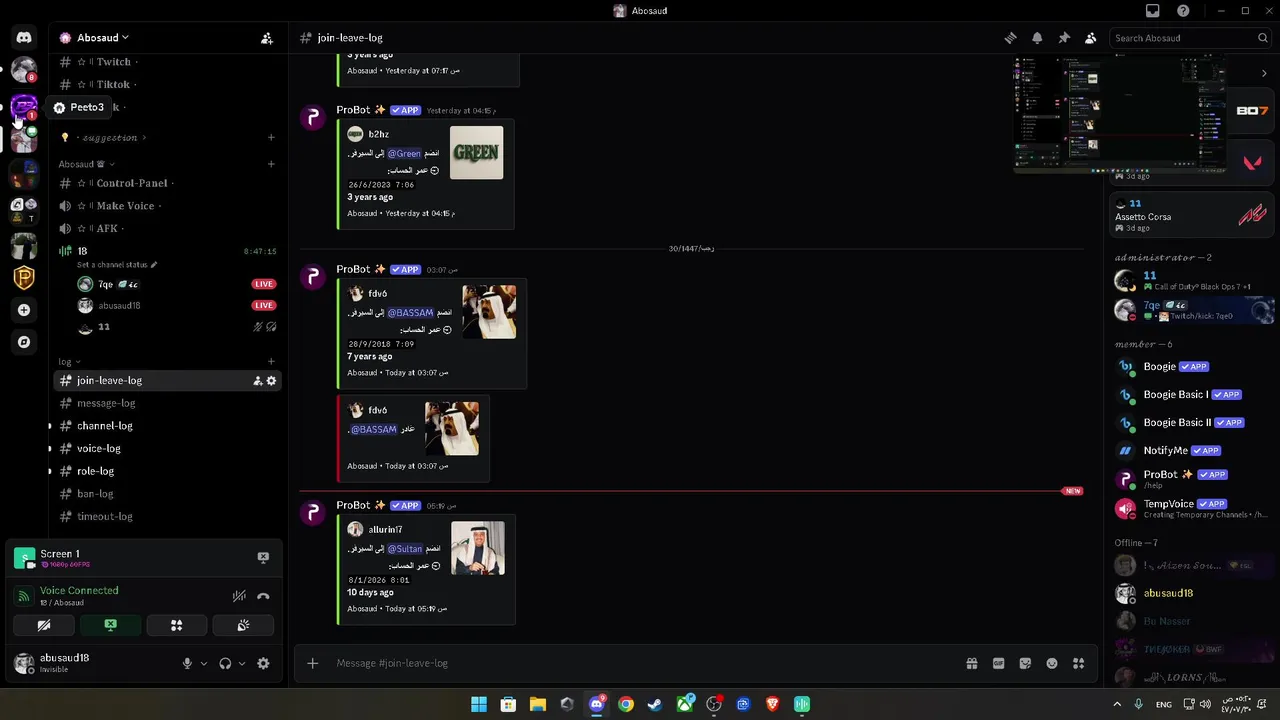Open the voice-log channel
Image resolution: width=1280 pixels, height=720 pixels.
168,449
